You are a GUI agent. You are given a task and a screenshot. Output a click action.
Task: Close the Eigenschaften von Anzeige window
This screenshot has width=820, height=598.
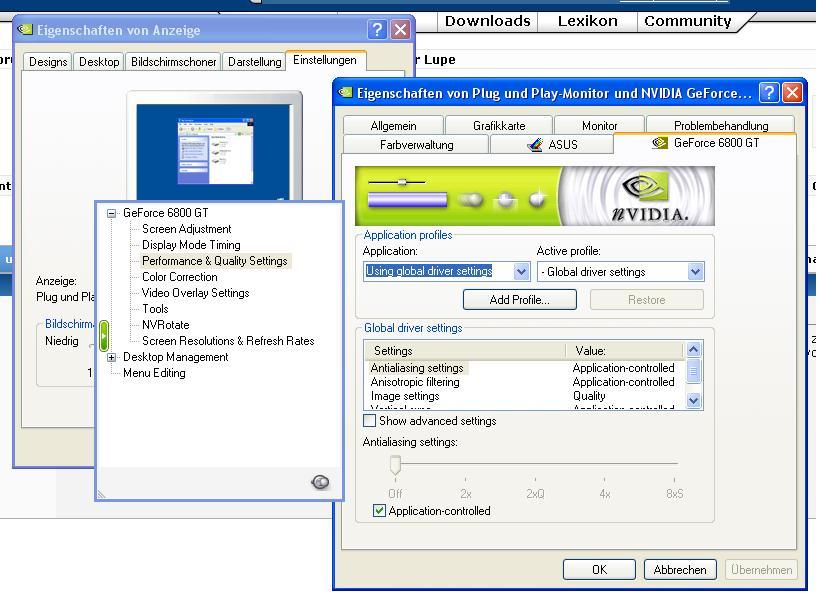[x=401, y=30]
